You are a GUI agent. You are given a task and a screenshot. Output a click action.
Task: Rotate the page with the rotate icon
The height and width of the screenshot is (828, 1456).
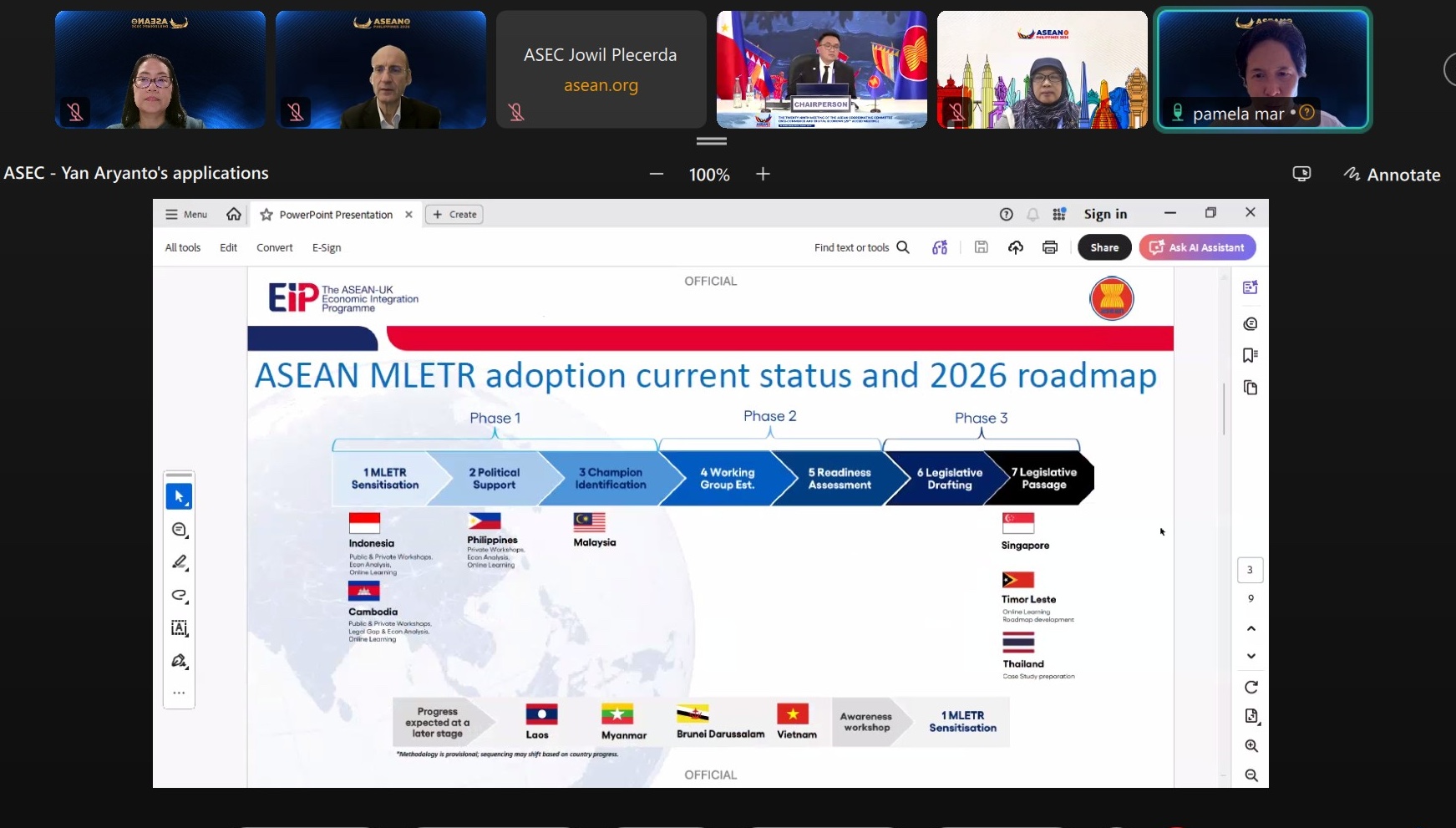pyautogui.click(x=1251, y=687)
